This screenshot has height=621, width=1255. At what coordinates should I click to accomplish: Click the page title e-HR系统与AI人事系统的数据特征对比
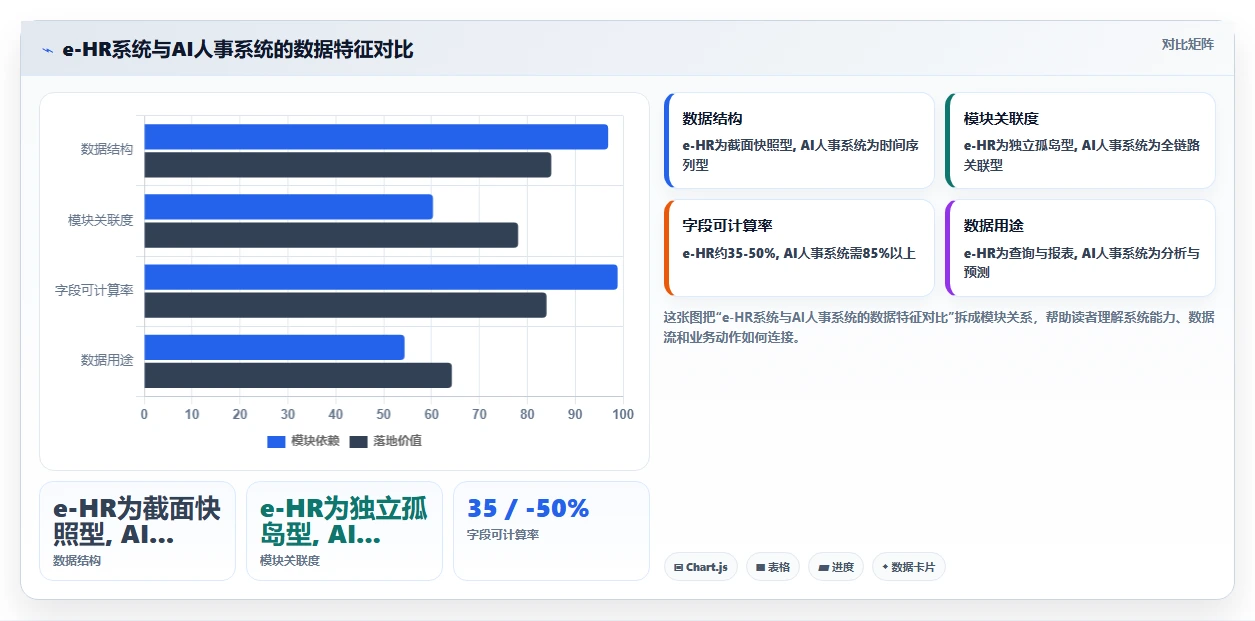(x=237, y=50)
